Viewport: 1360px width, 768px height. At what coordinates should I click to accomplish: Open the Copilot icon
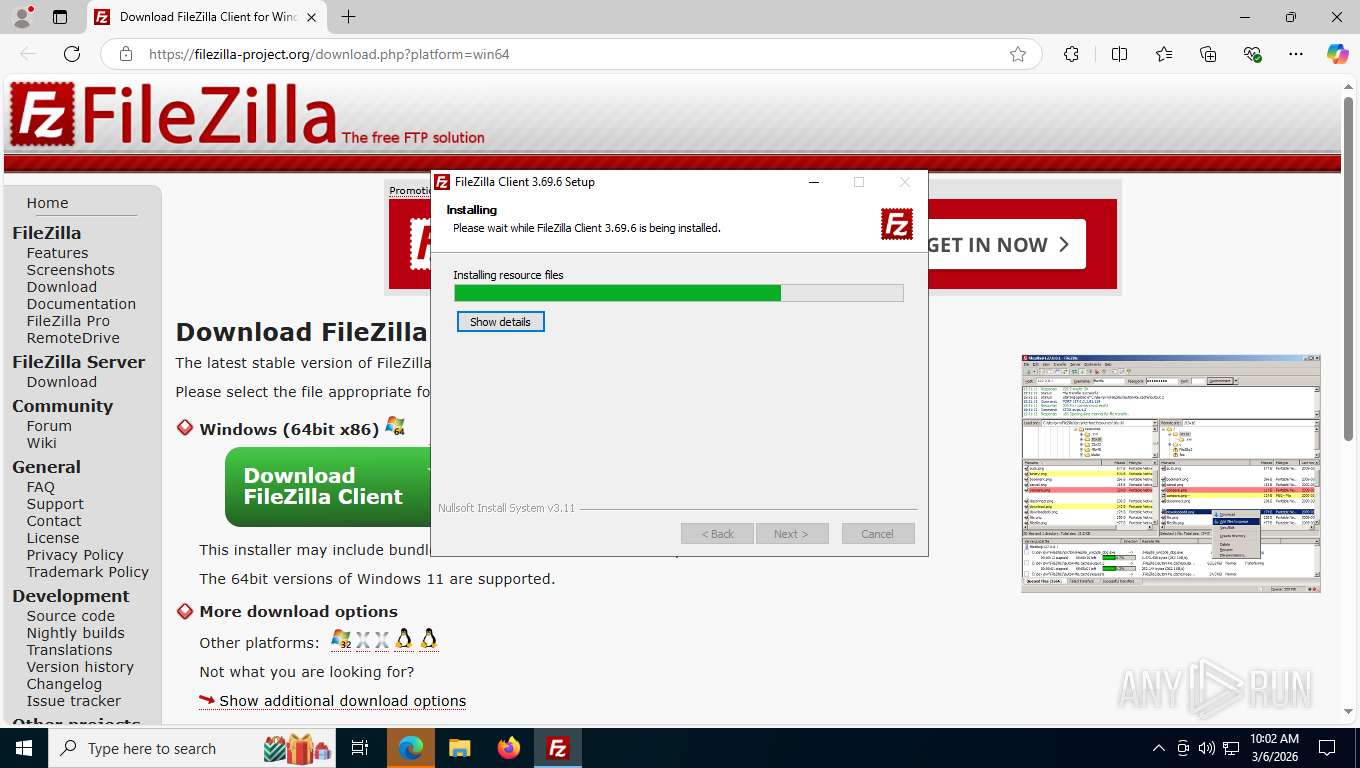tap(1337, 54)
